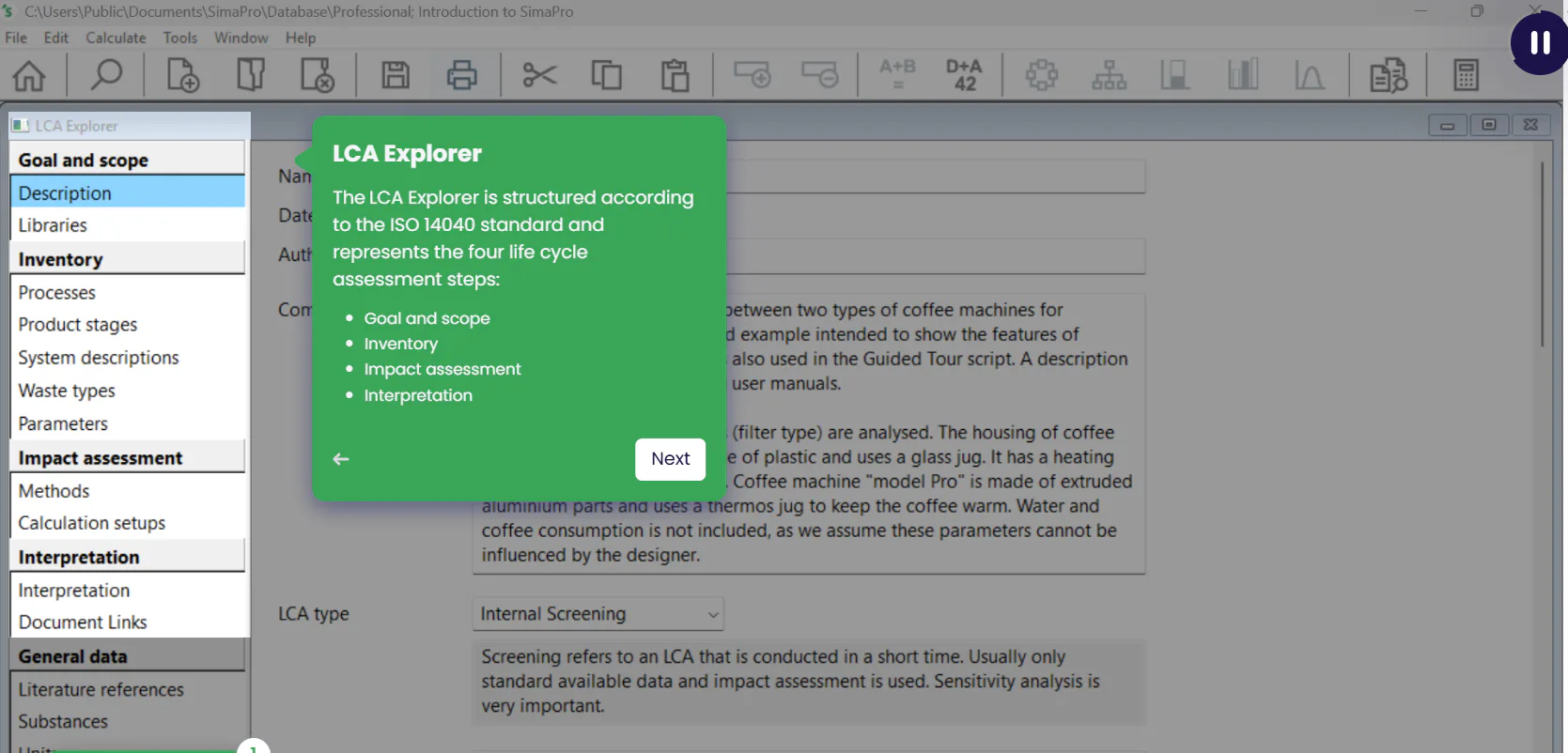This screenshot has height=753, width=1568.
Task: Click the New document icon
Action: click(x=182, y=74)
